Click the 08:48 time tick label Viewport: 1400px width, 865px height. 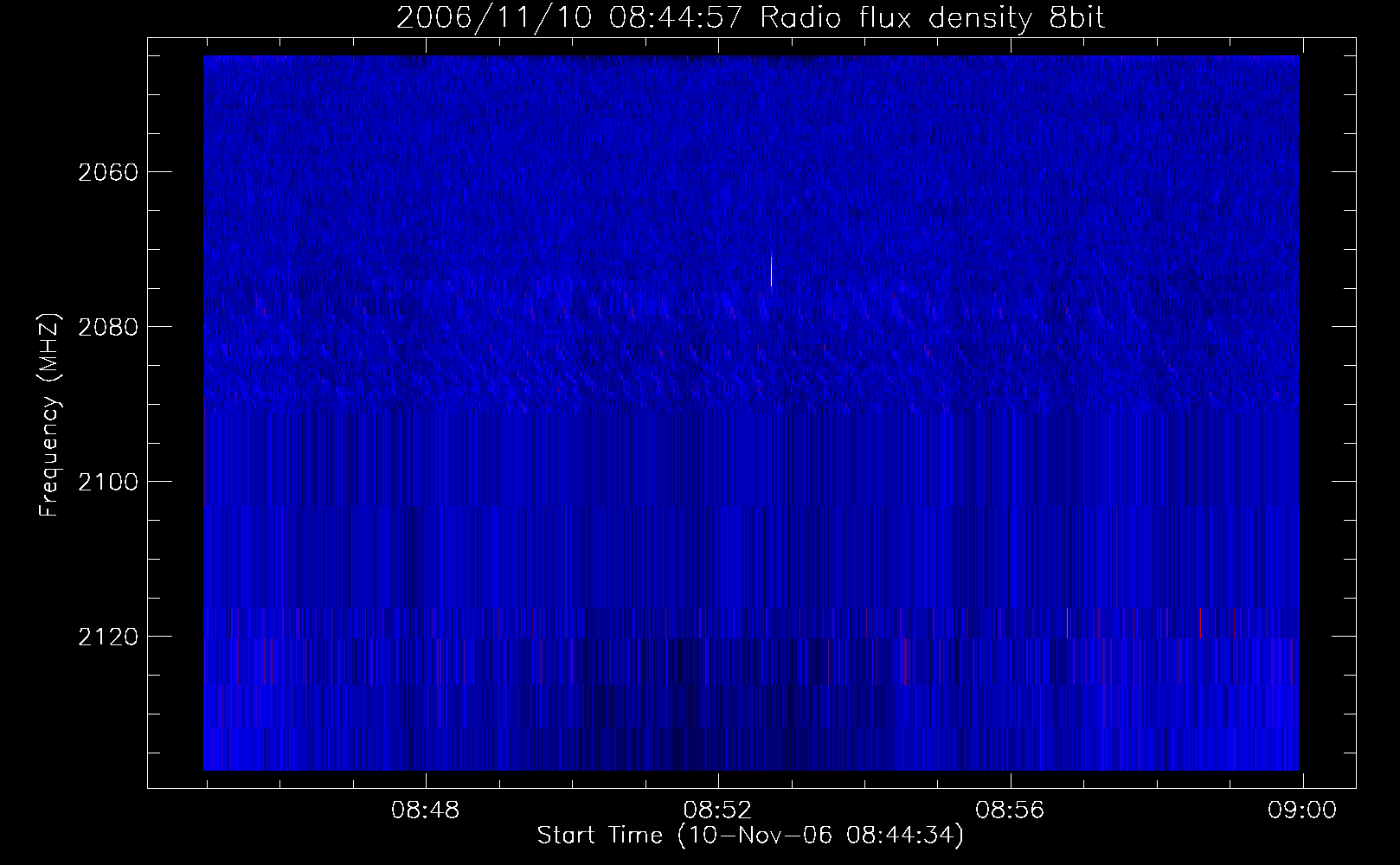426,811
